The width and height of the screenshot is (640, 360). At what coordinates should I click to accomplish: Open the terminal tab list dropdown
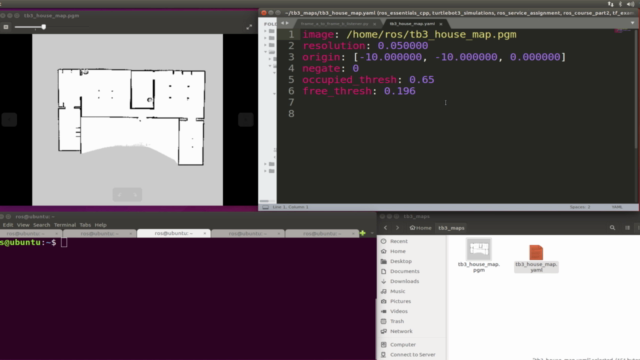pyautogui.click(x=372, y=233)
